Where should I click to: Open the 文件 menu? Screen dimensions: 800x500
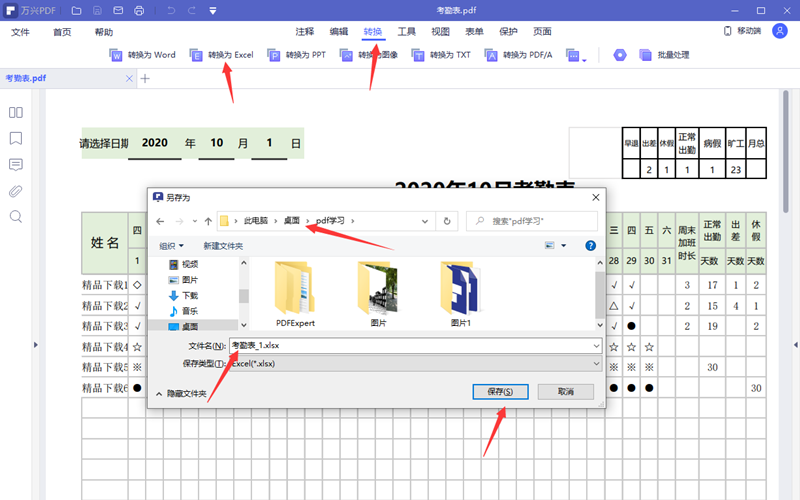20,32
